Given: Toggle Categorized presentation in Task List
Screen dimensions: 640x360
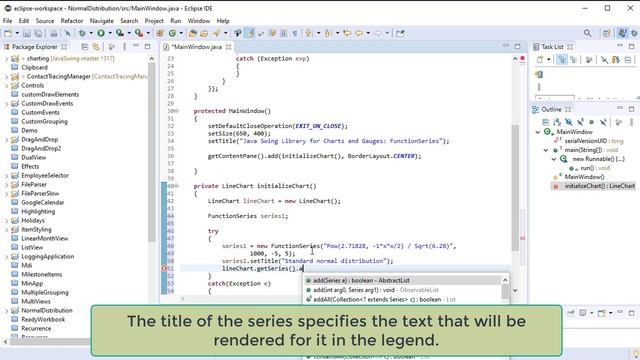Looking at the screenshot, I should 562,60.
